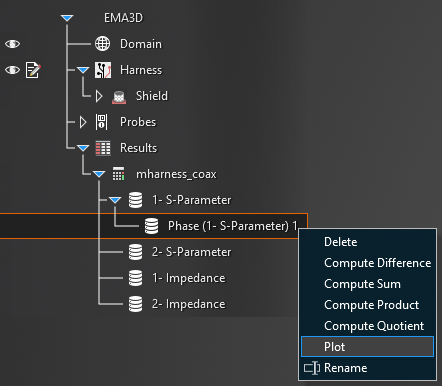The width and height of the screenshot is (442, 386).
Task: Click the Probes node icon
Action: tap(102, 122)
